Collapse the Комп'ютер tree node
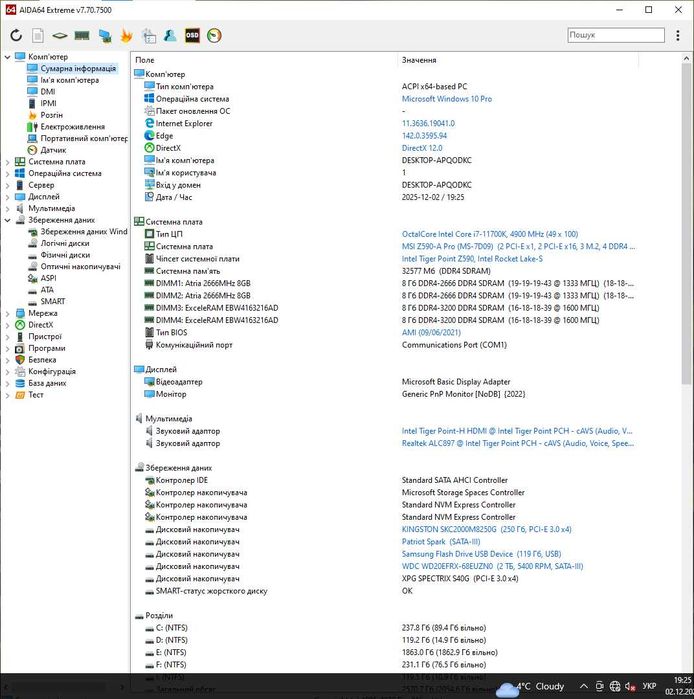This screenshot has width=694, height=699. point(8,57)
